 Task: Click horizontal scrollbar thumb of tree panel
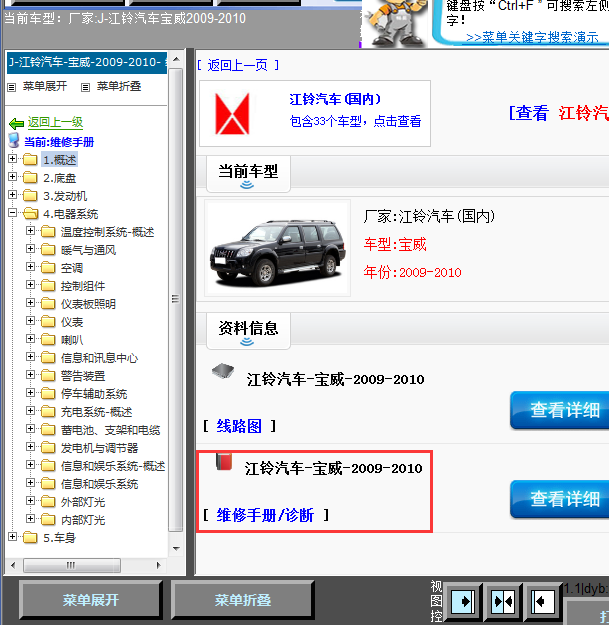pos(72,565)
